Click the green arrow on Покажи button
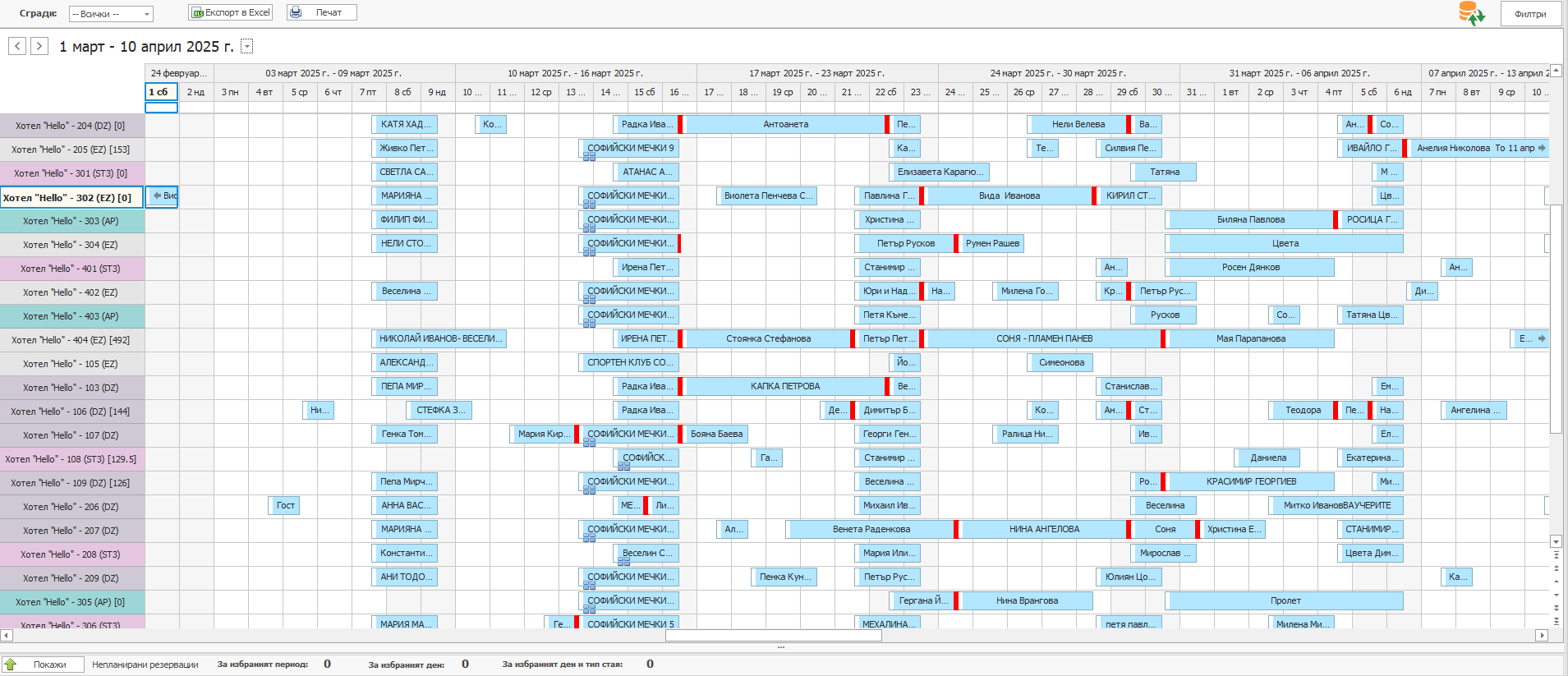 pos(11,664)
